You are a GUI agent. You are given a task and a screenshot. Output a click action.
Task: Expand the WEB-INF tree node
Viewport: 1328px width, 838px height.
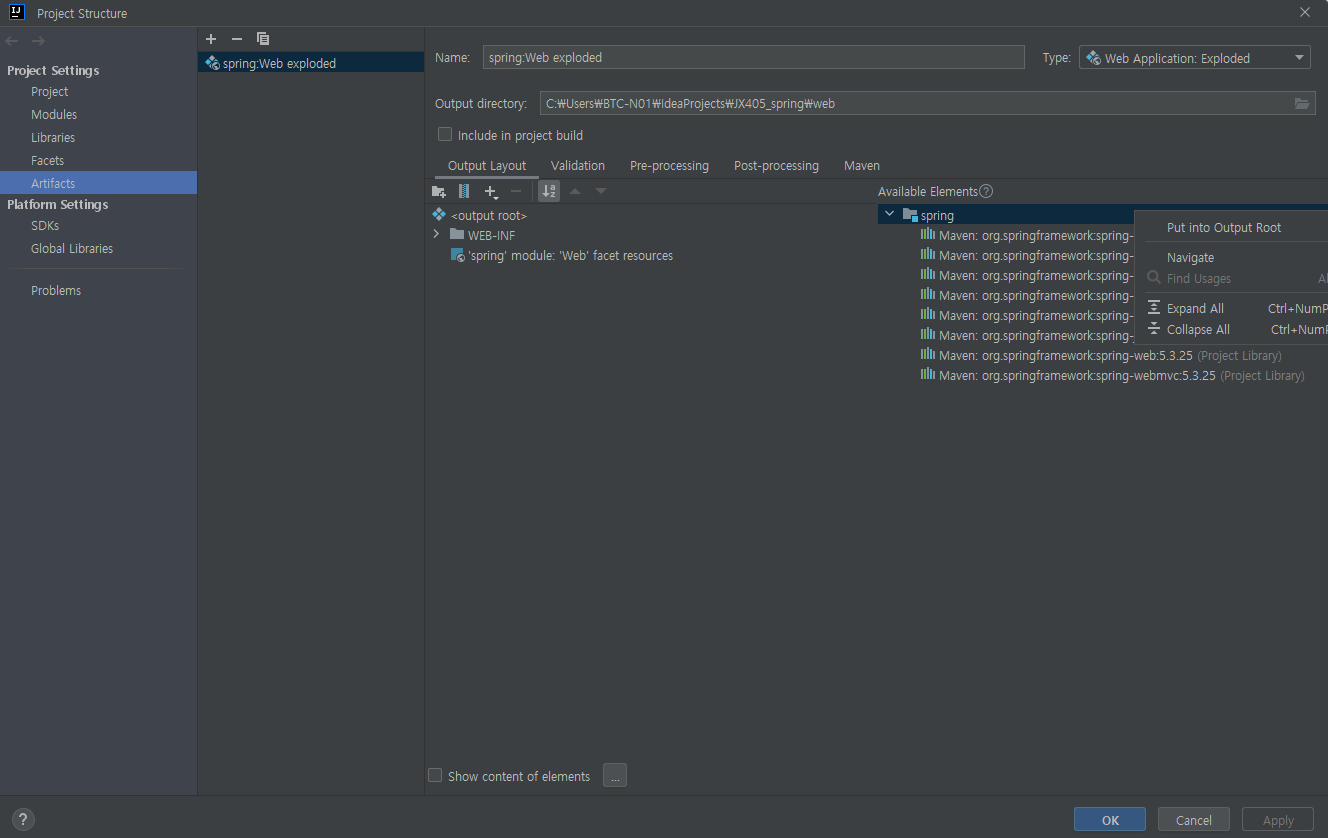tap(436, 235)
